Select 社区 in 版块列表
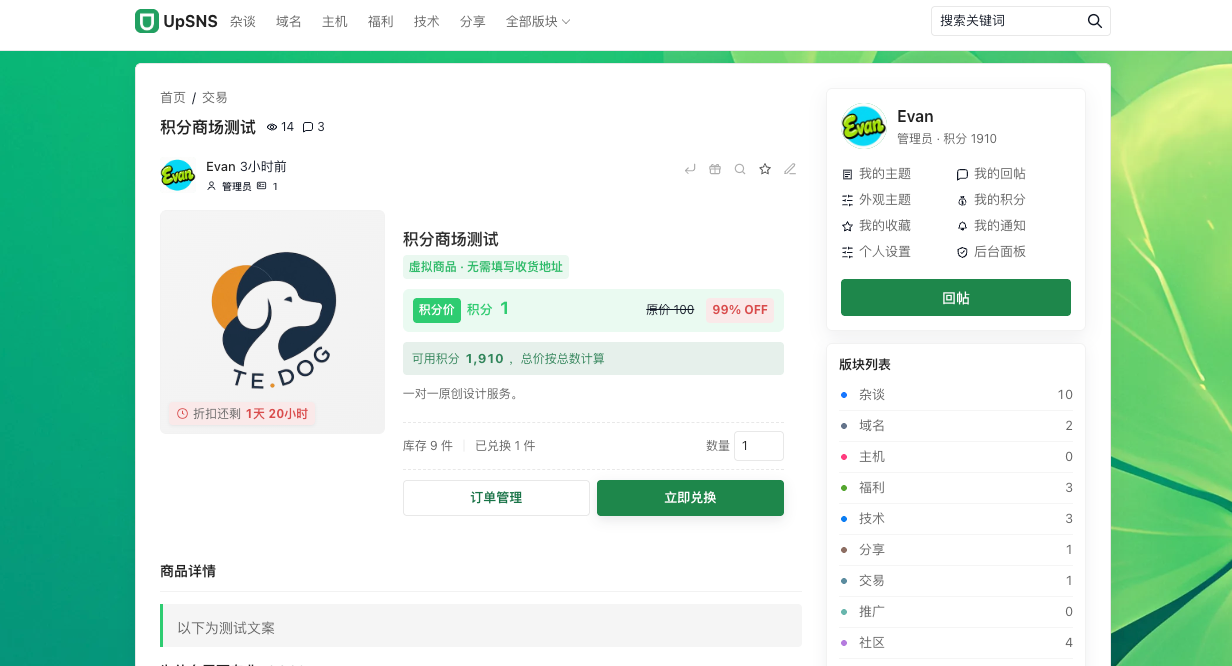The image size is (1232, 666). [956, 643]
